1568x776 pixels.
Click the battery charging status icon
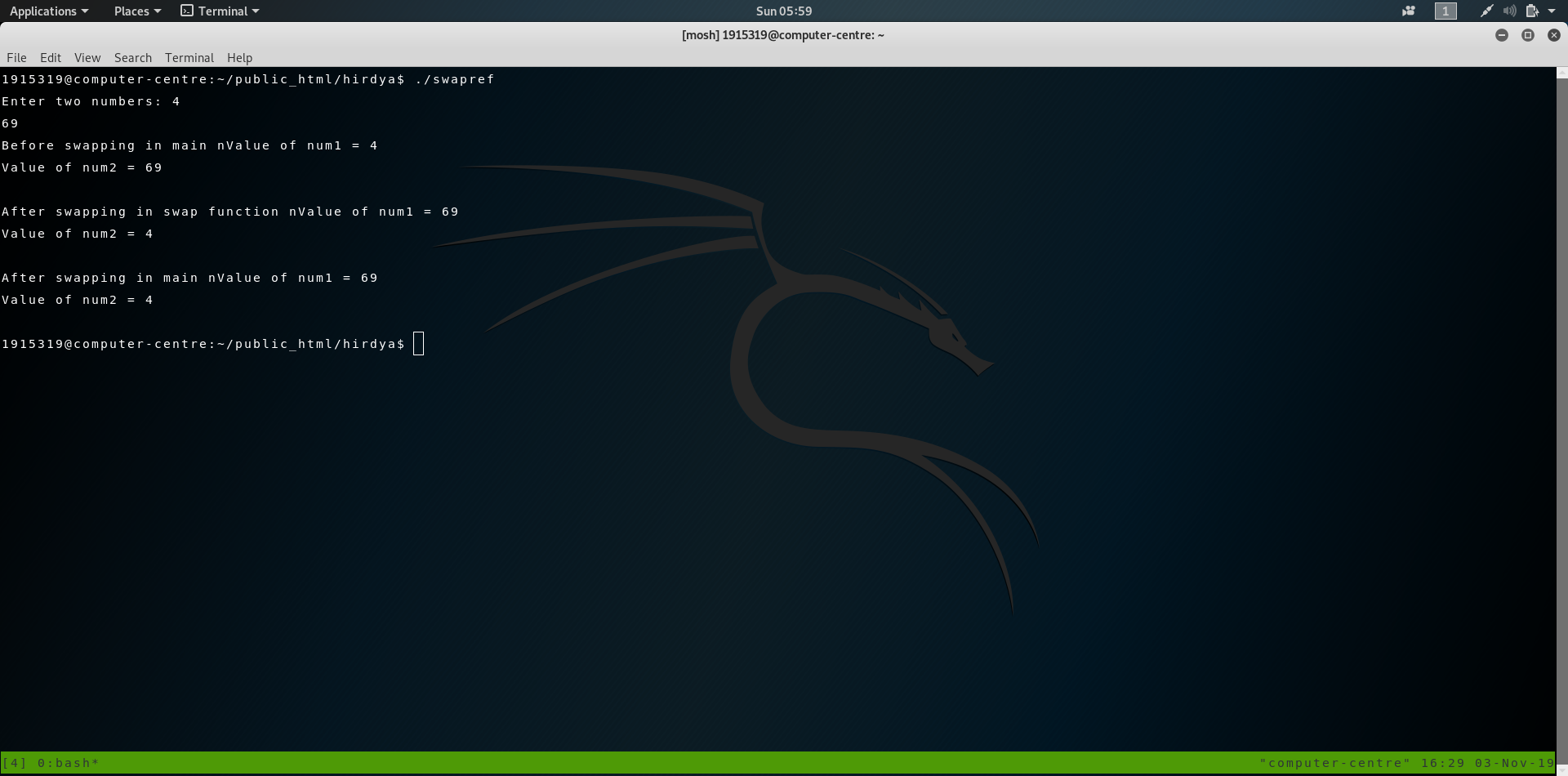point(1532,11)
